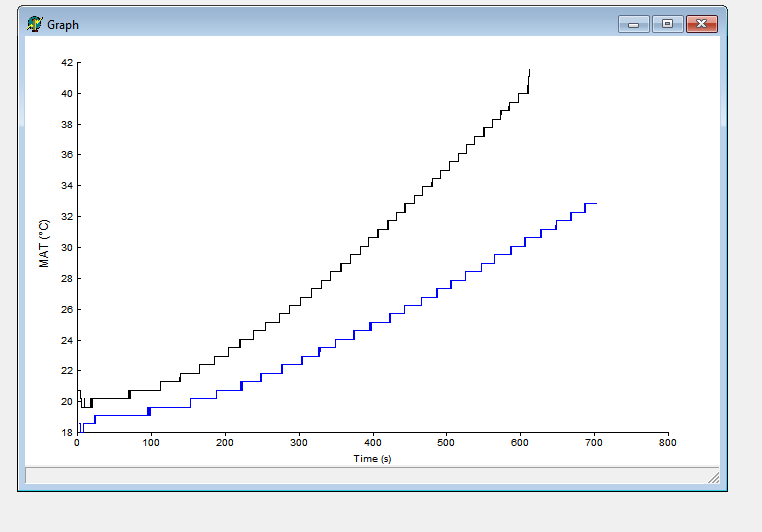The width and height of the screenshot is (762, 532).
Task: Click the x-axis tick label '100'
Action: point(151,443)
